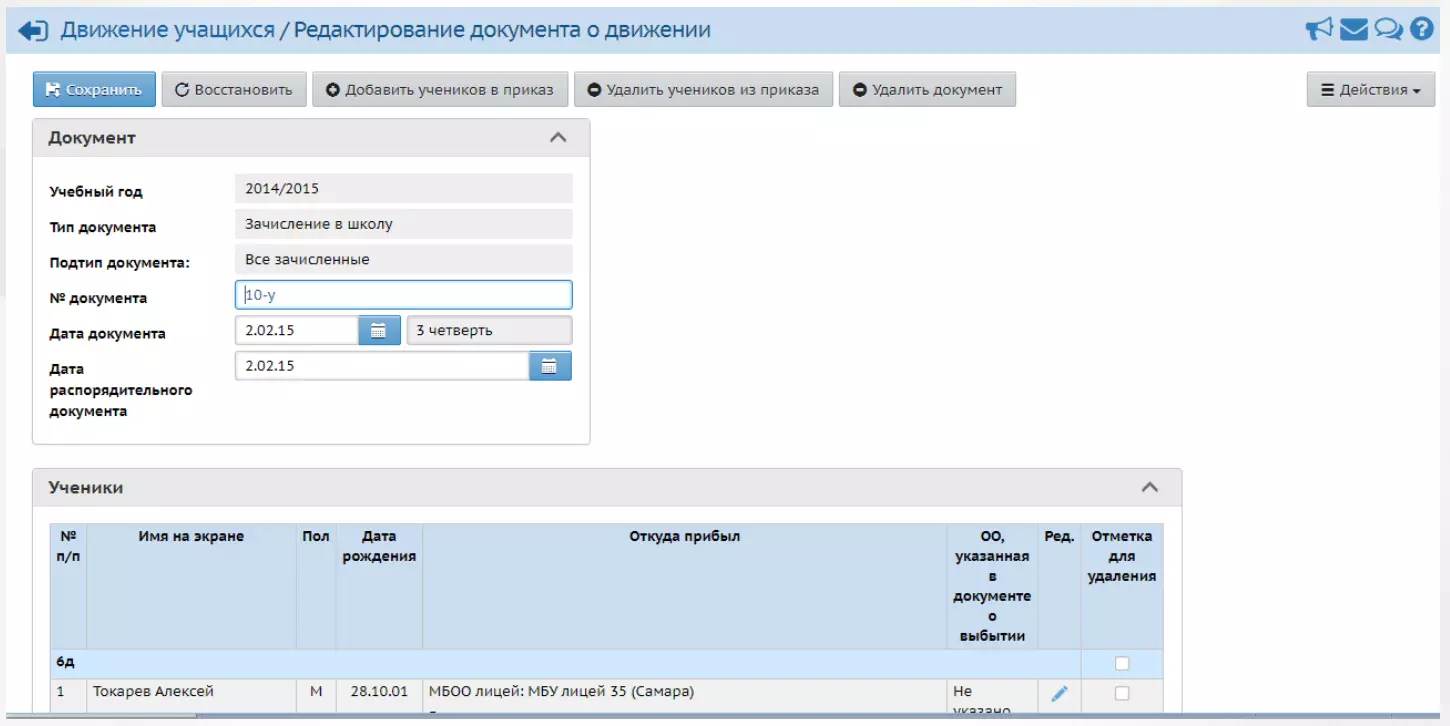The width and height of the screenshot is (1450, 726).
Task: Click Удалить учеников из приказа button
Action: coord(703,89)
